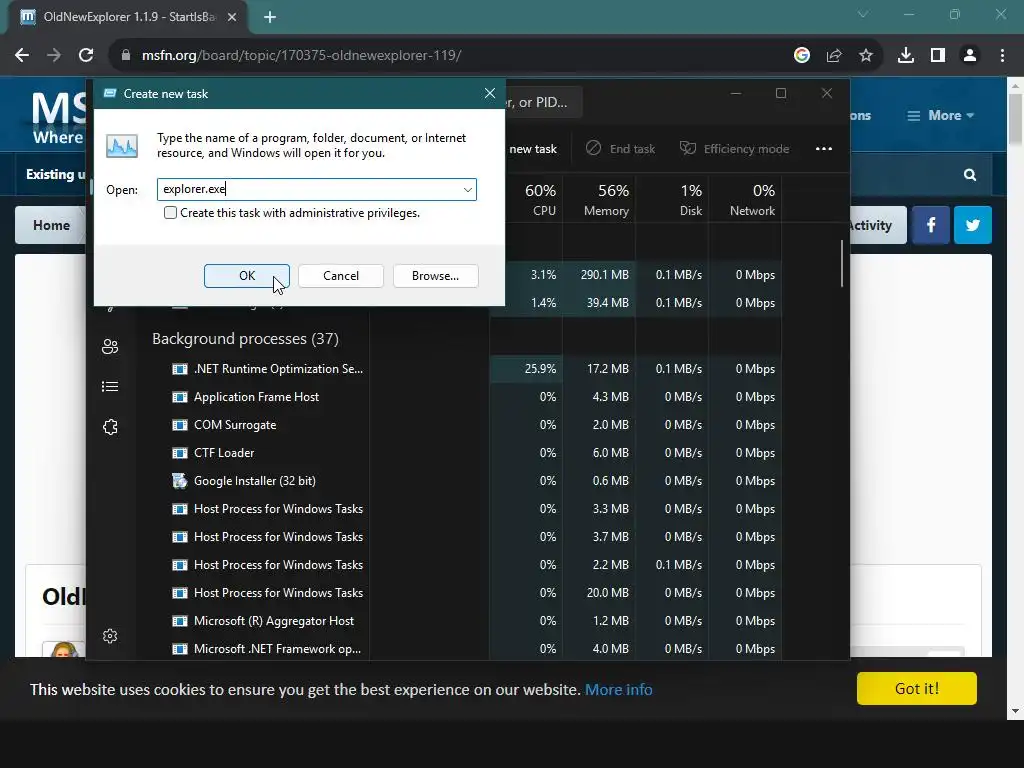The image size is (1024, 768).
Task: Go forward in Chrome
Action: pyautogui.click(x=54, y=56)
